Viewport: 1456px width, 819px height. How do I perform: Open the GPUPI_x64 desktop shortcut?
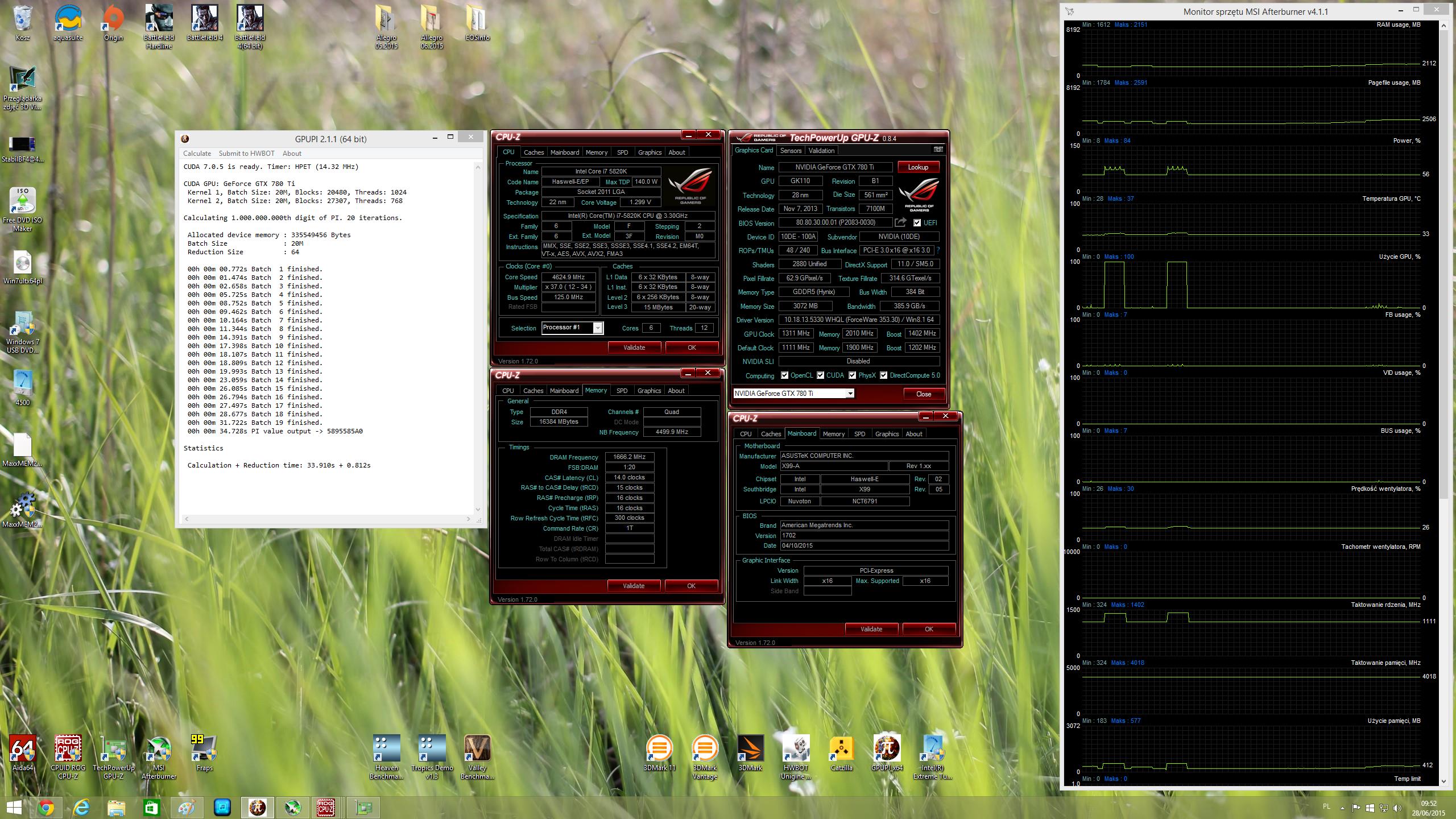pyautogui.click(x=887, y=753)
